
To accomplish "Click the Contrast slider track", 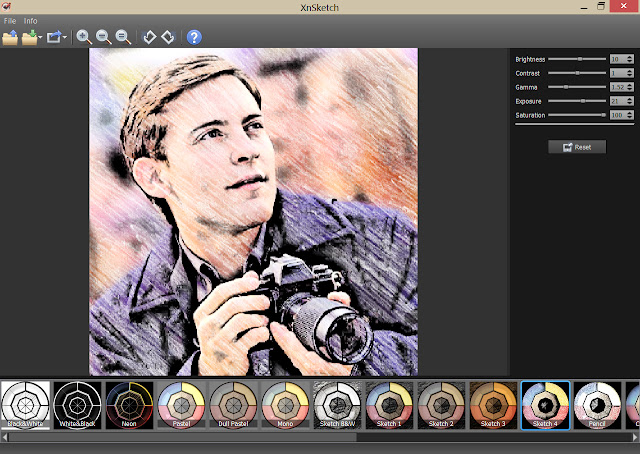I will click(x=577, y=73).
